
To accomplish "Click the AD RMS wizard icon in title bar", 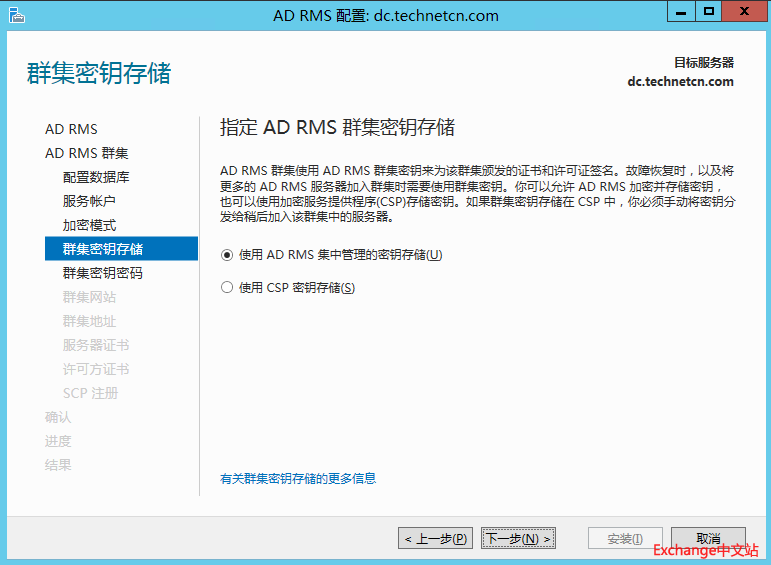I will click(16, 14).
